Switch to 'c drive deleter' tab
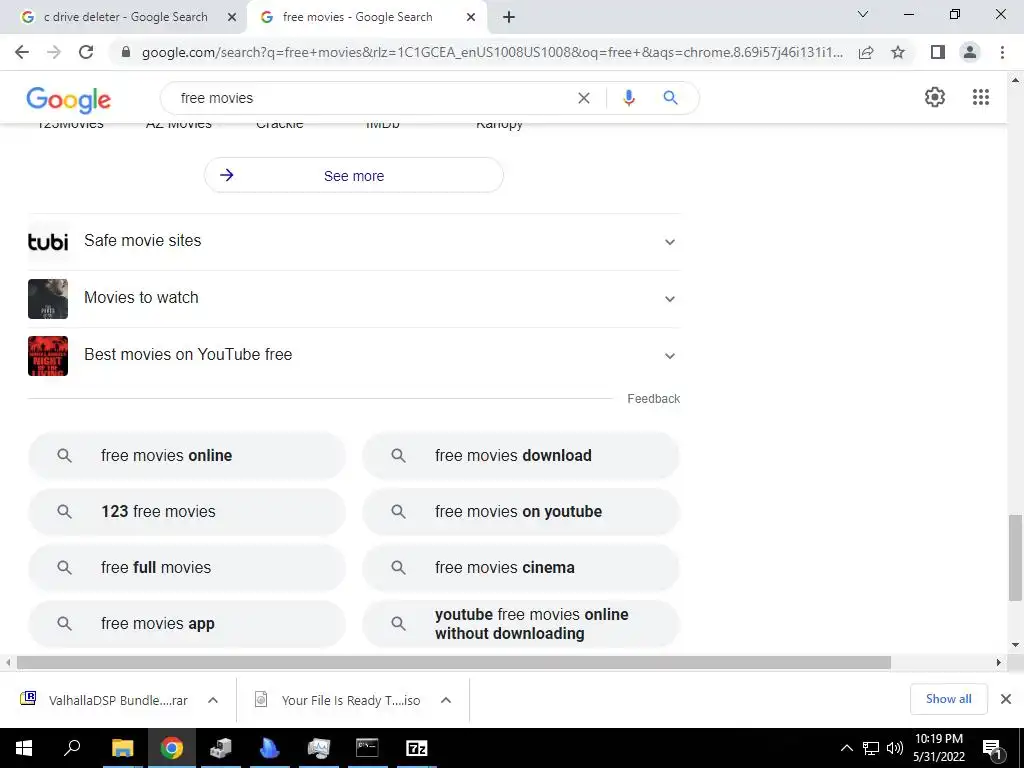1024x768 pixels. click(125, 18)
